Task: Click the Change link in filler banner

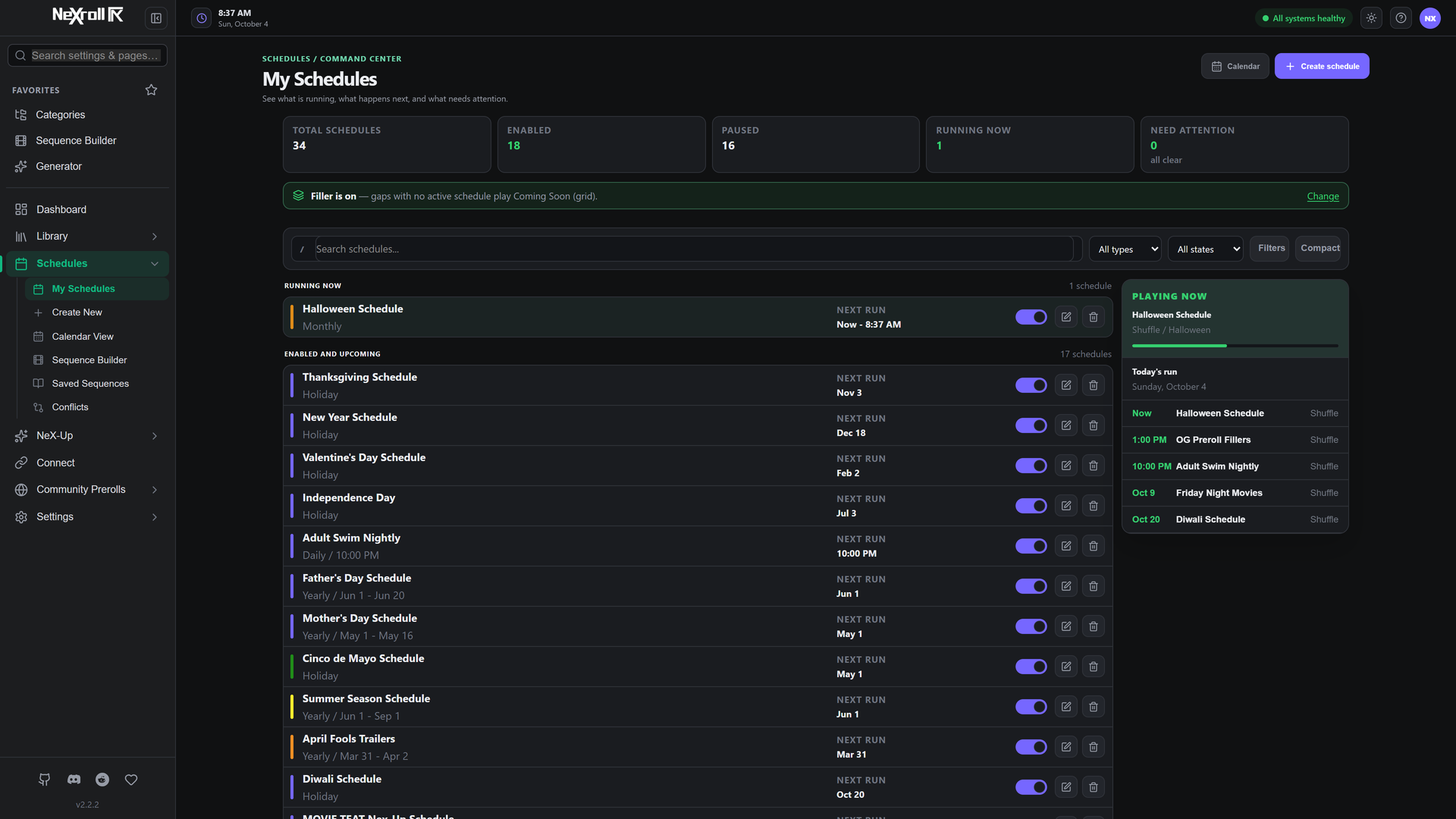Action: (x=1323, y=196)
